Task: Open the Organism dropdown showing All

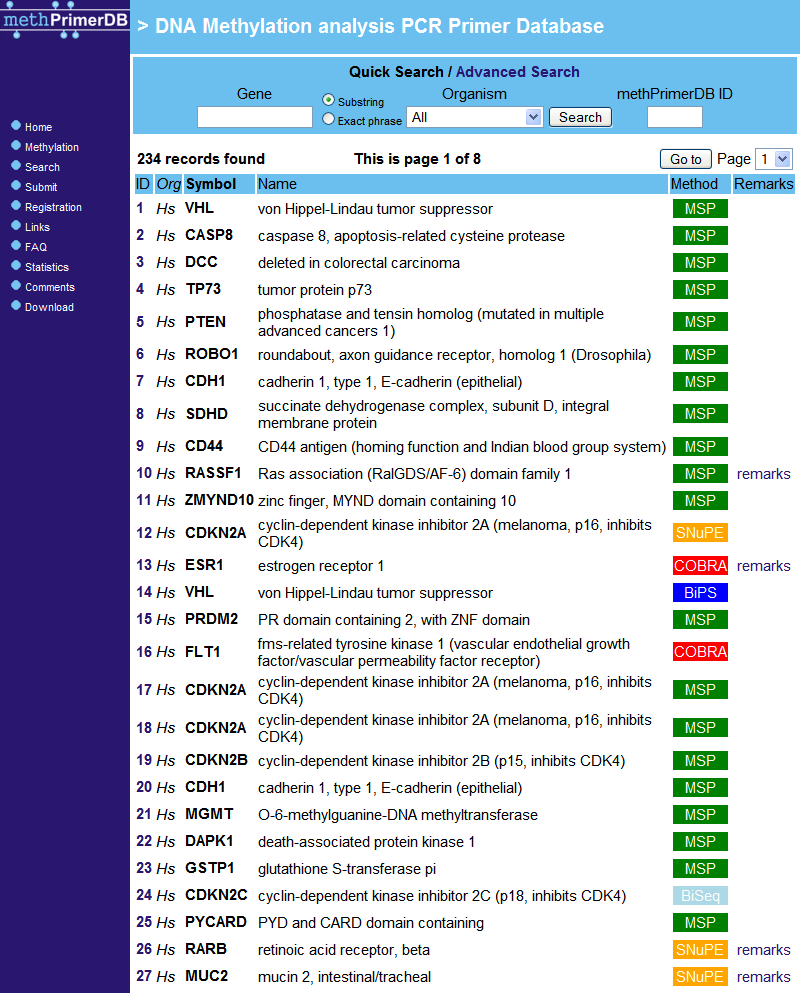Action: 474,117
